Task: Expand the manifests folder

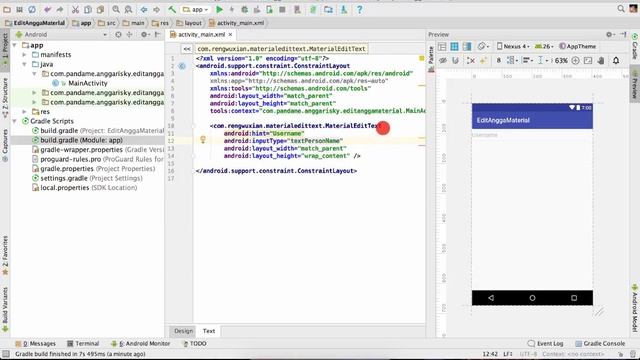Action: click(x=24, y=55)
